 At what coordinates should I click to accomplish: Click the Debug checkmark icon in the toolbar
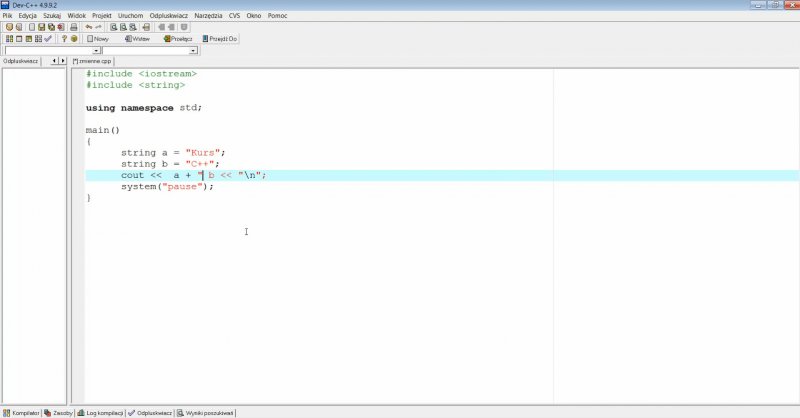(48, 39)
